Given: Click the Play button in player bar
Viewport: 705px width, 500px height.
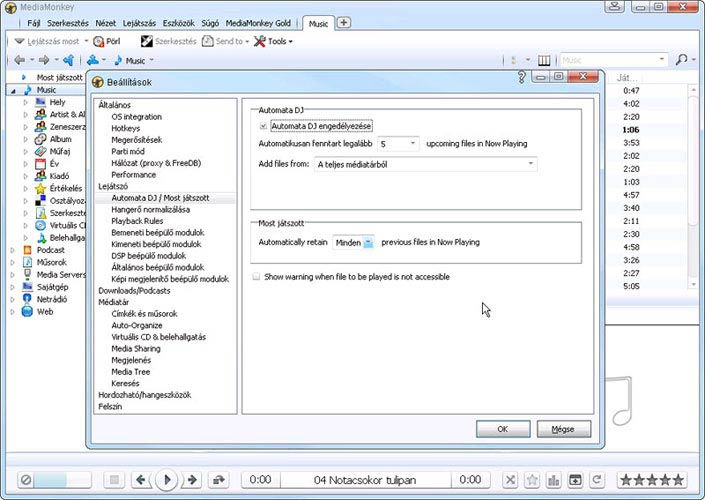Looking at the screenshot, I should point(168,480).
